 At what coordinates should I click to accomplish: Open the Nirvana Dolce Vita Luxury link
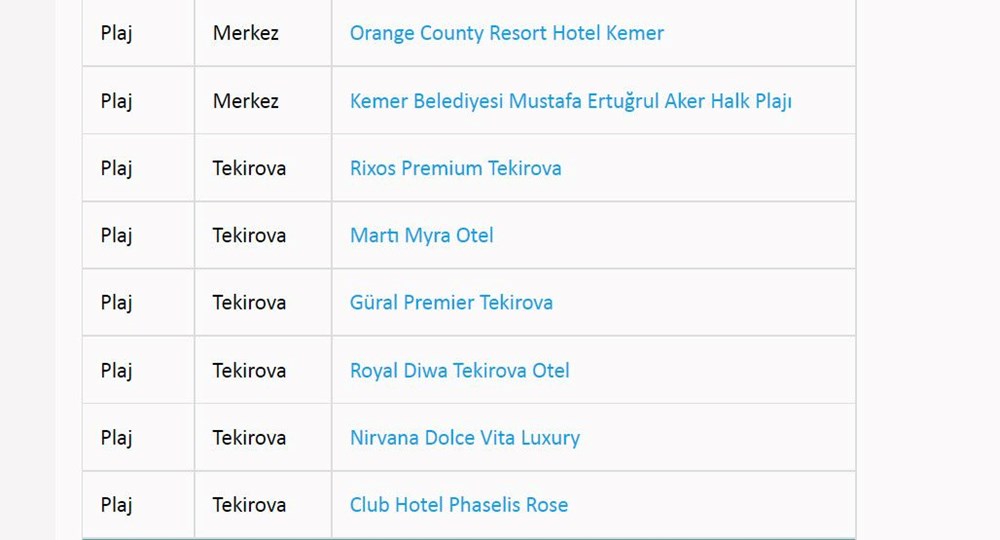(464, 438)
